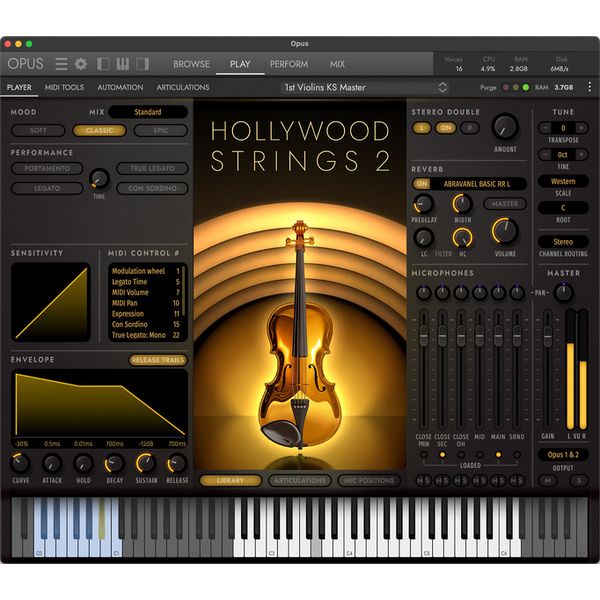
Task: Open the Western scale dropdown
Action: point(563,181)
